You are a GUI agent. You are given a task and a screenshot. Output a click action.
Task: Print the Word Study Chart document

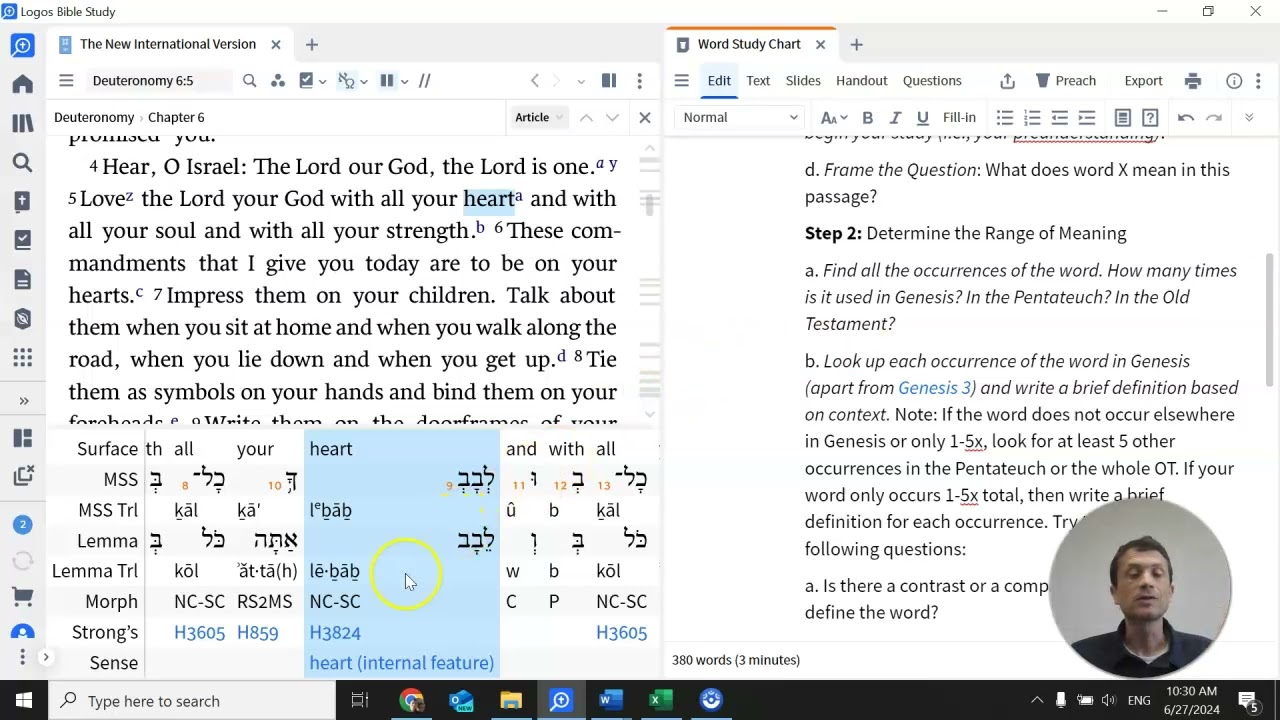tap(1192, 81)
